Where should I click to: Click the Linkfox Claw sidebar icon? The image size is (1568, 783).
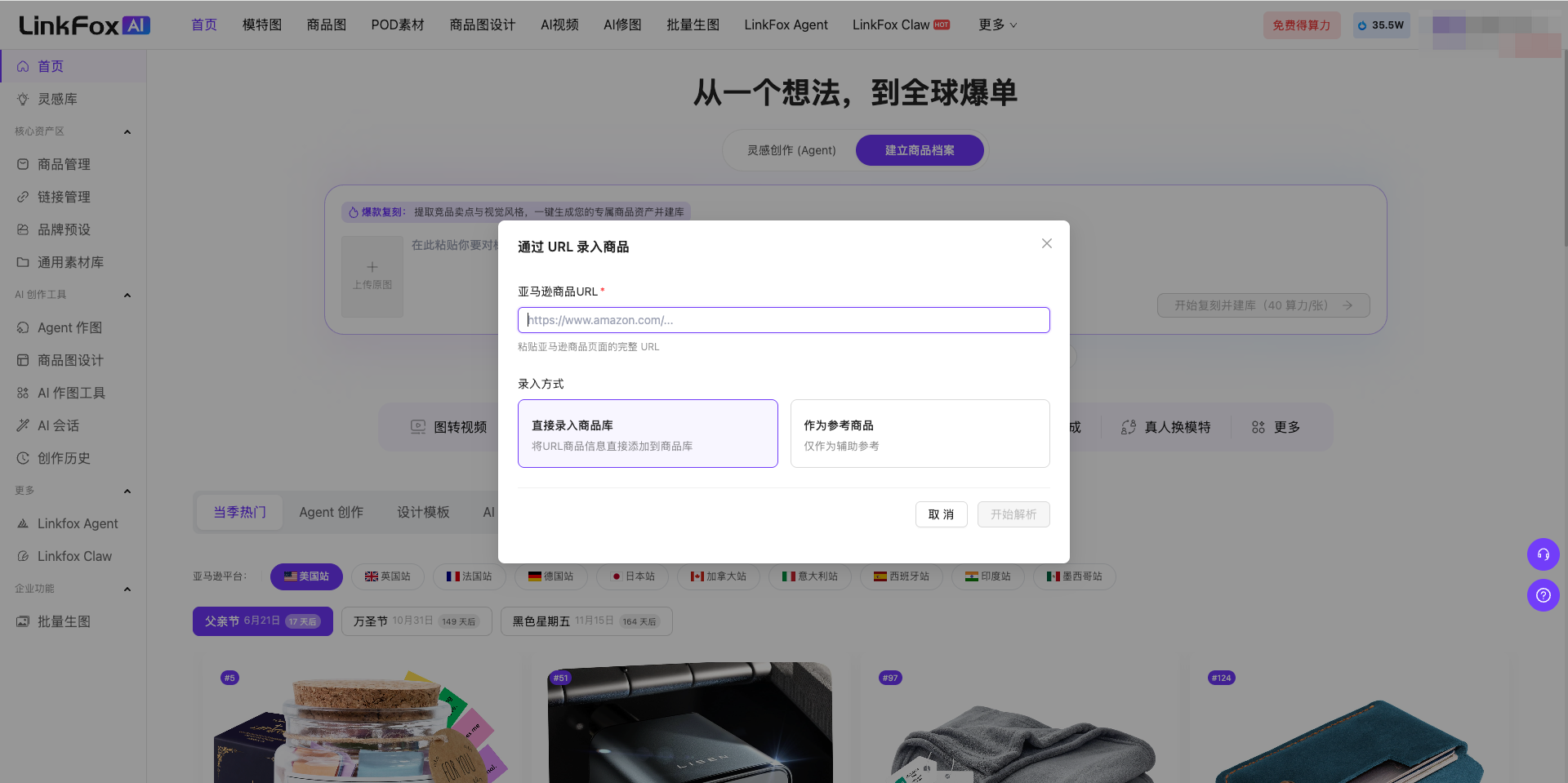click(23, 556)
